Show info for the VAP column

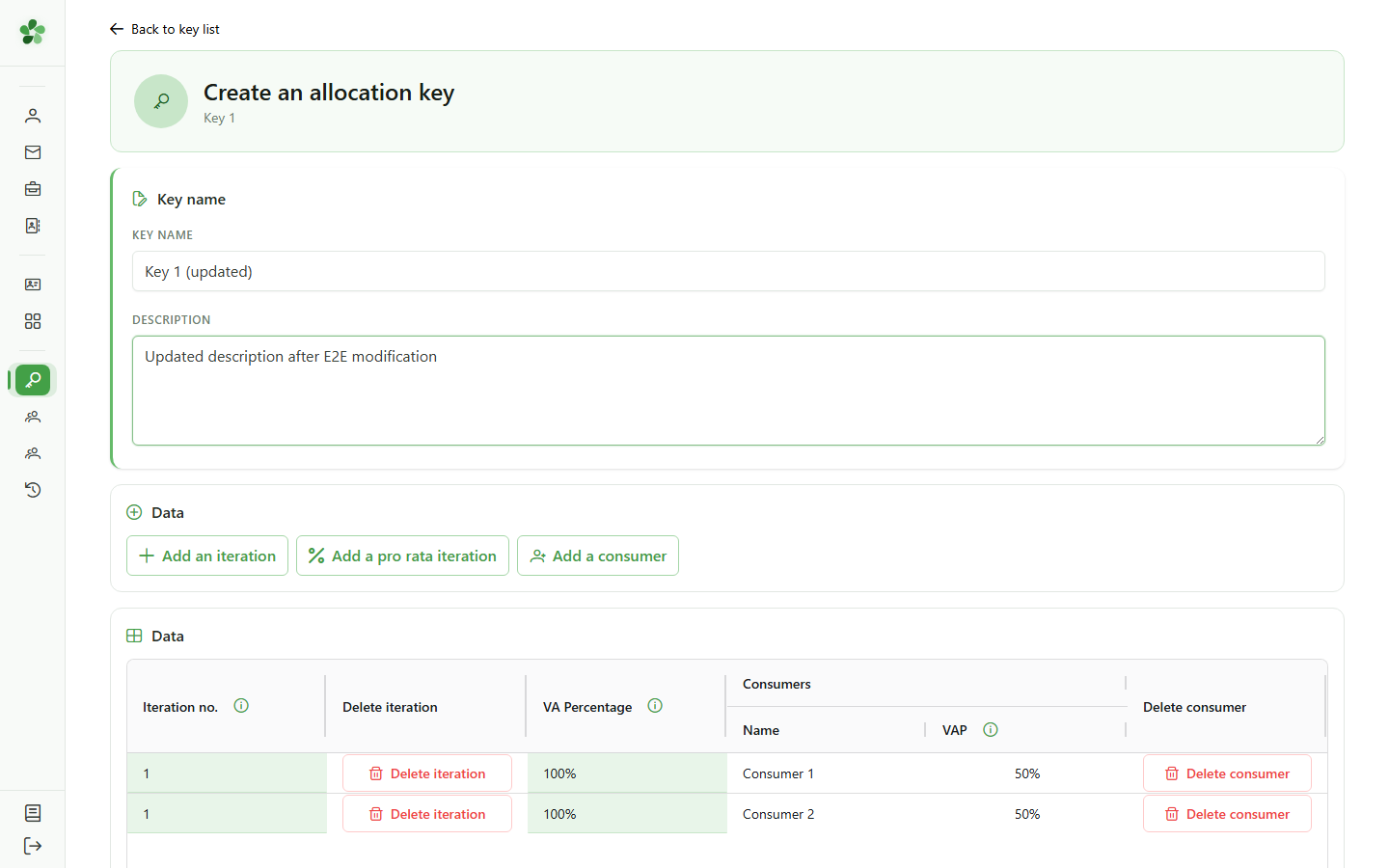[991, 729]
